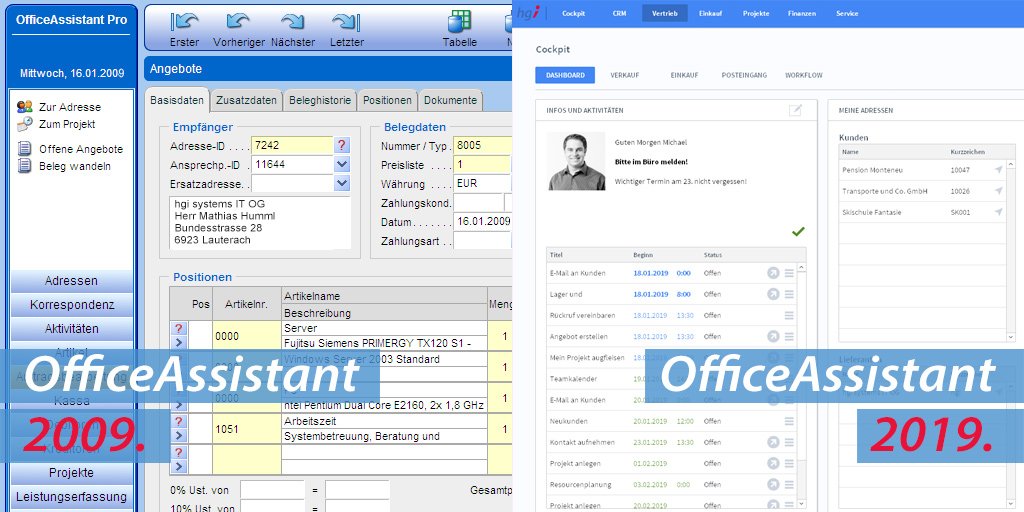The width and height of the screenshot is (1024, 512).
Task: Click the activities list scroll-up arrow
Action: coord(801,268)
